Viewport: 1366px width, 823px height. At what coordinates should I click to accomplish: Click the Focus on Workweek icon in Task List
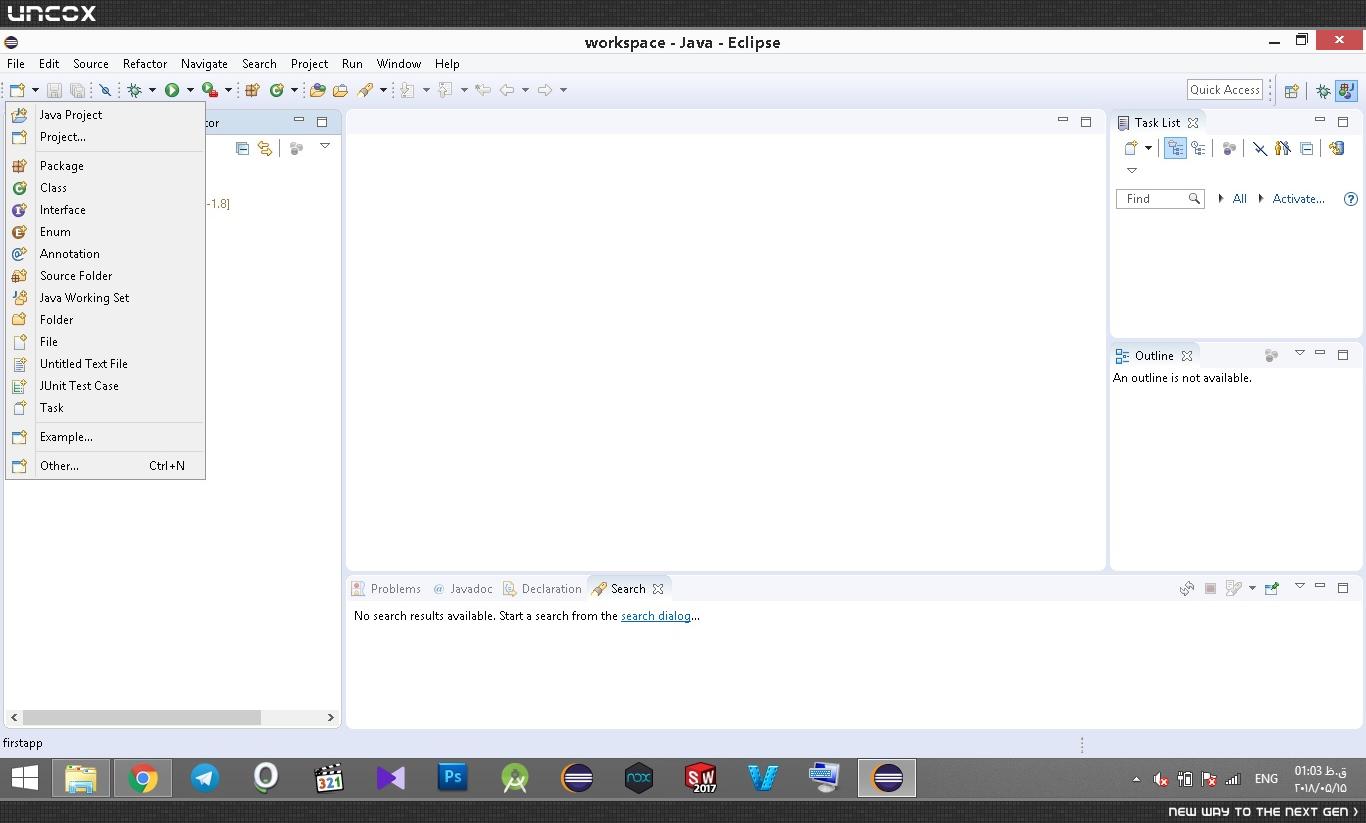tap(1229, 148)
